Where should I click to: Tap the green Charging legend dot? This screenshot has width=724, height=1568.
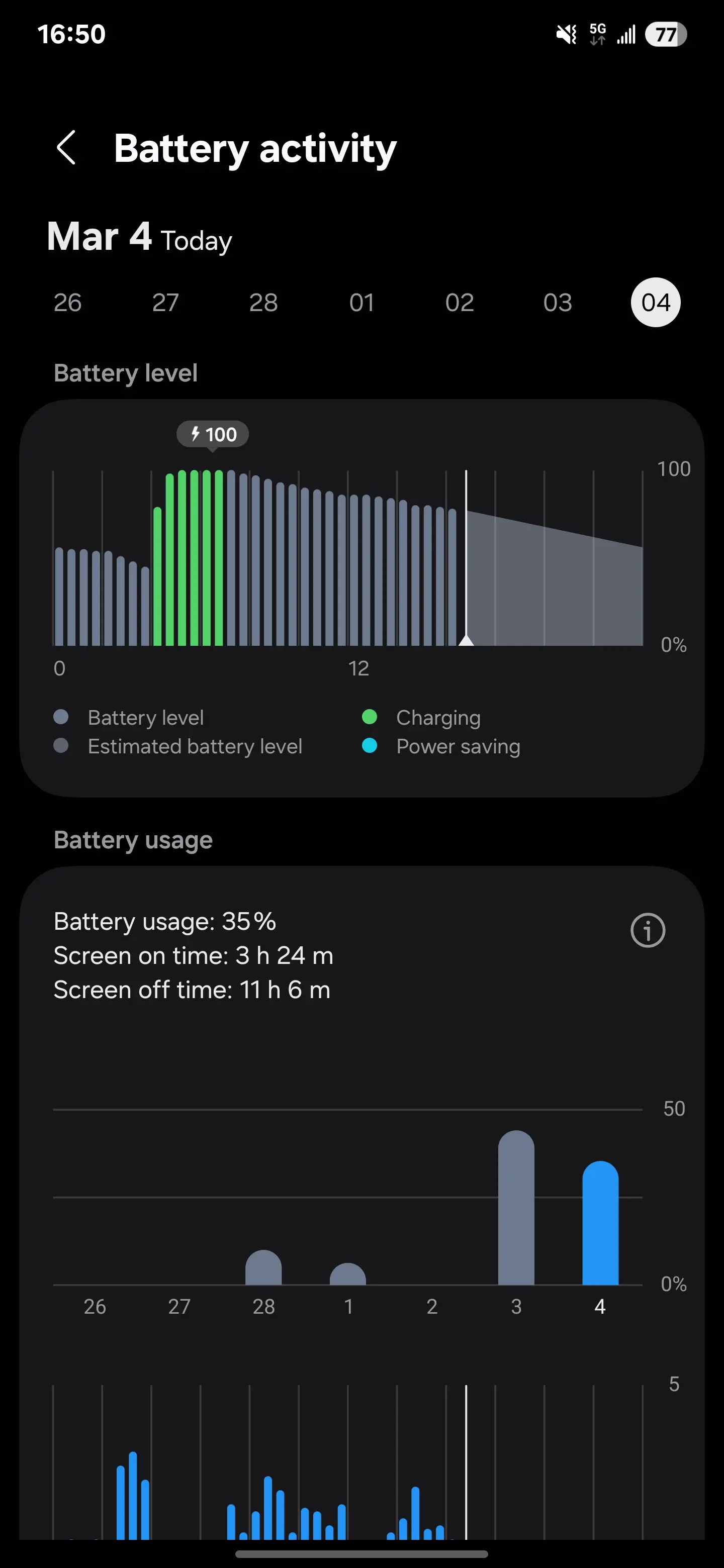pyautogui.click(x=370, y=717)
